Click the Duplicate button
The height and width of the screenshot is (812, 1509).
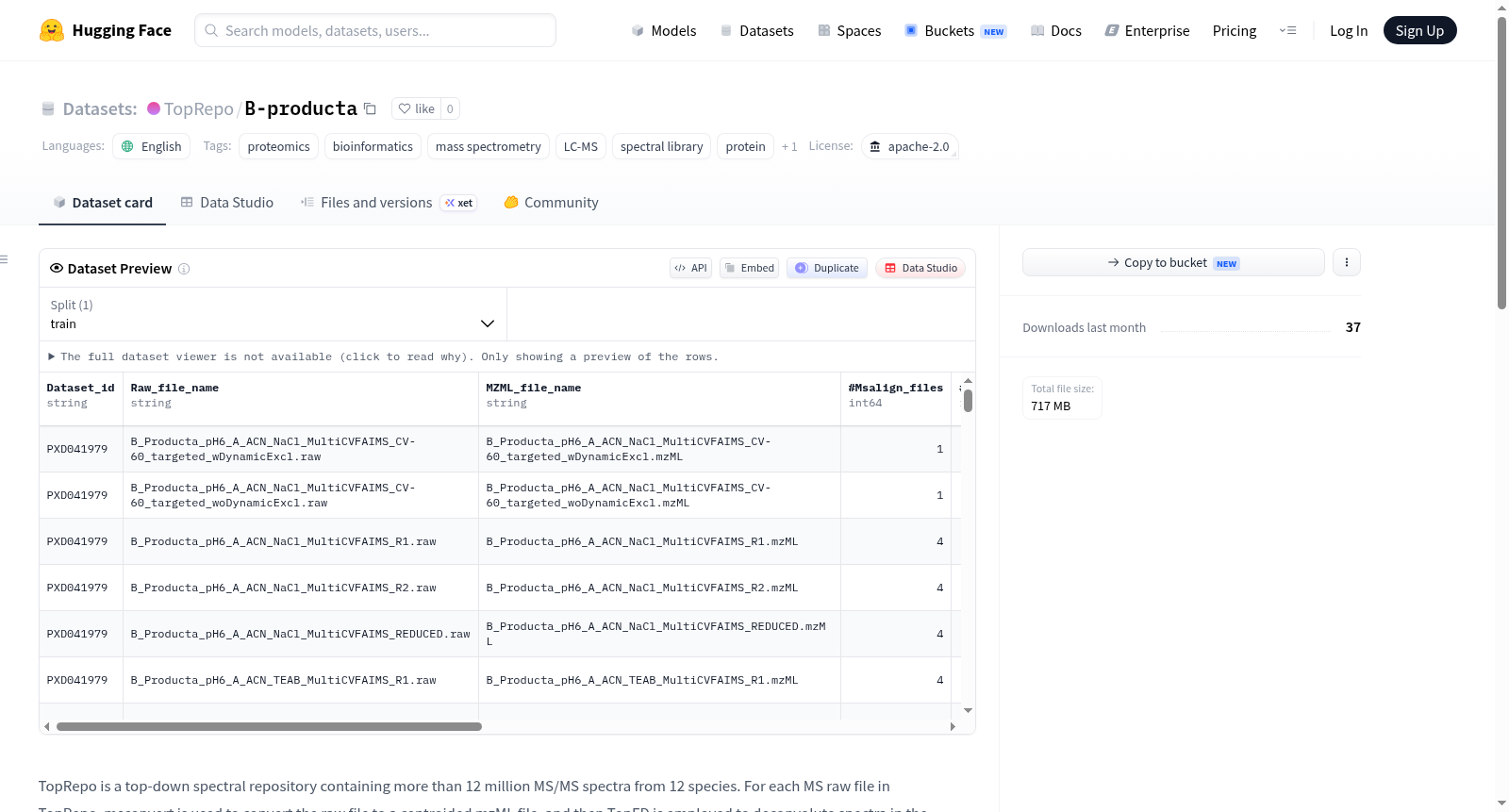827,268
